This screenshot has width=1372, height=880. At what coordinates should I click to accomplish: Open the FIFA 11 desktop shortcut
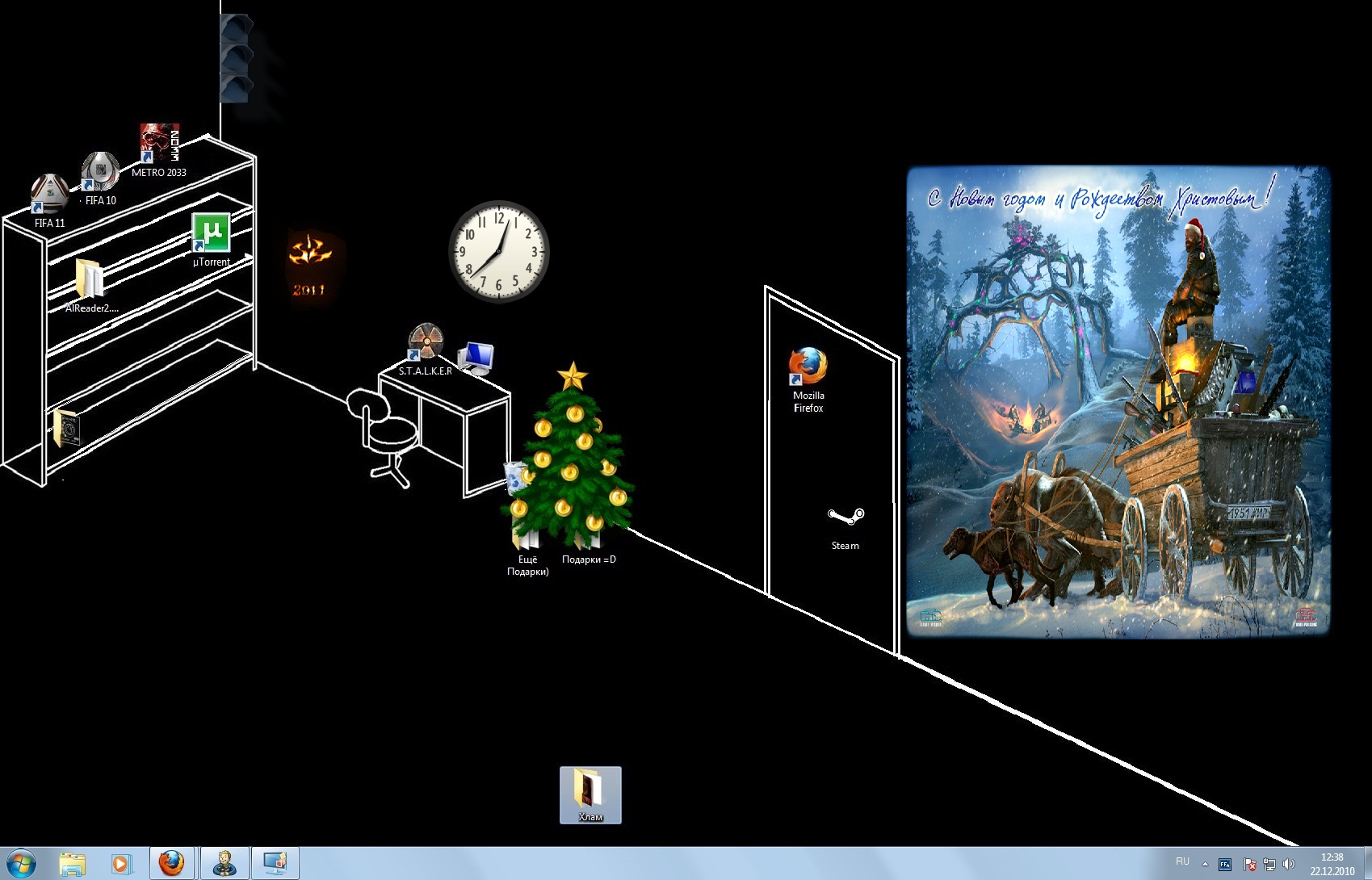click(x=49, y=200)
